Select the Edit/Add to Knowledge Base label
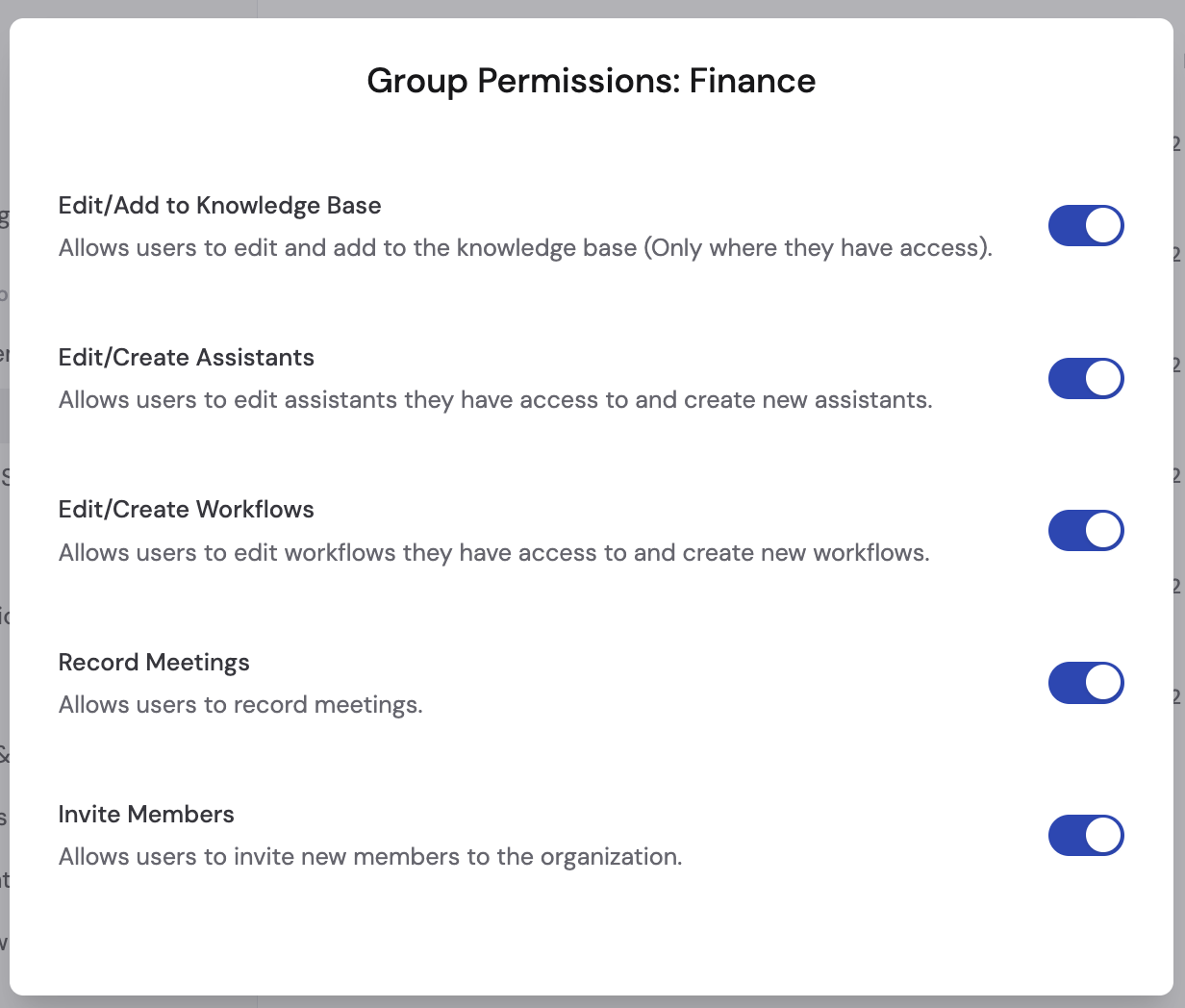The image size is (1185, 1008). pos(219,205)
